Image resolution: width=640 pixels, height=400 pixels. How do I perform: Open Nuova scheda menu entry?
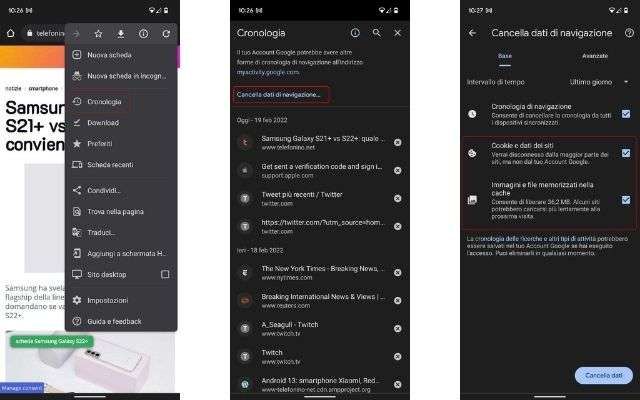pos(121,55)
